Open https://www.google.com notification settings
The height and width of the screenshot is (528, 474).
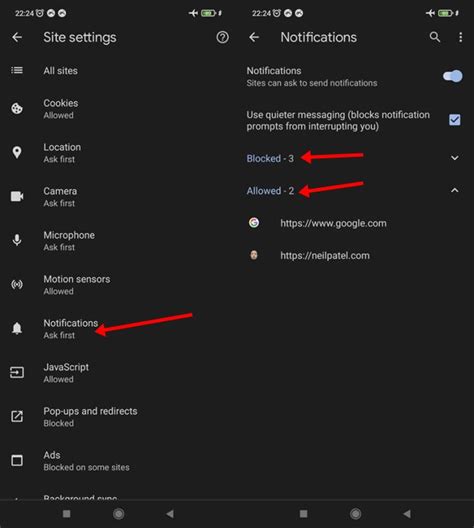[356, 223]
